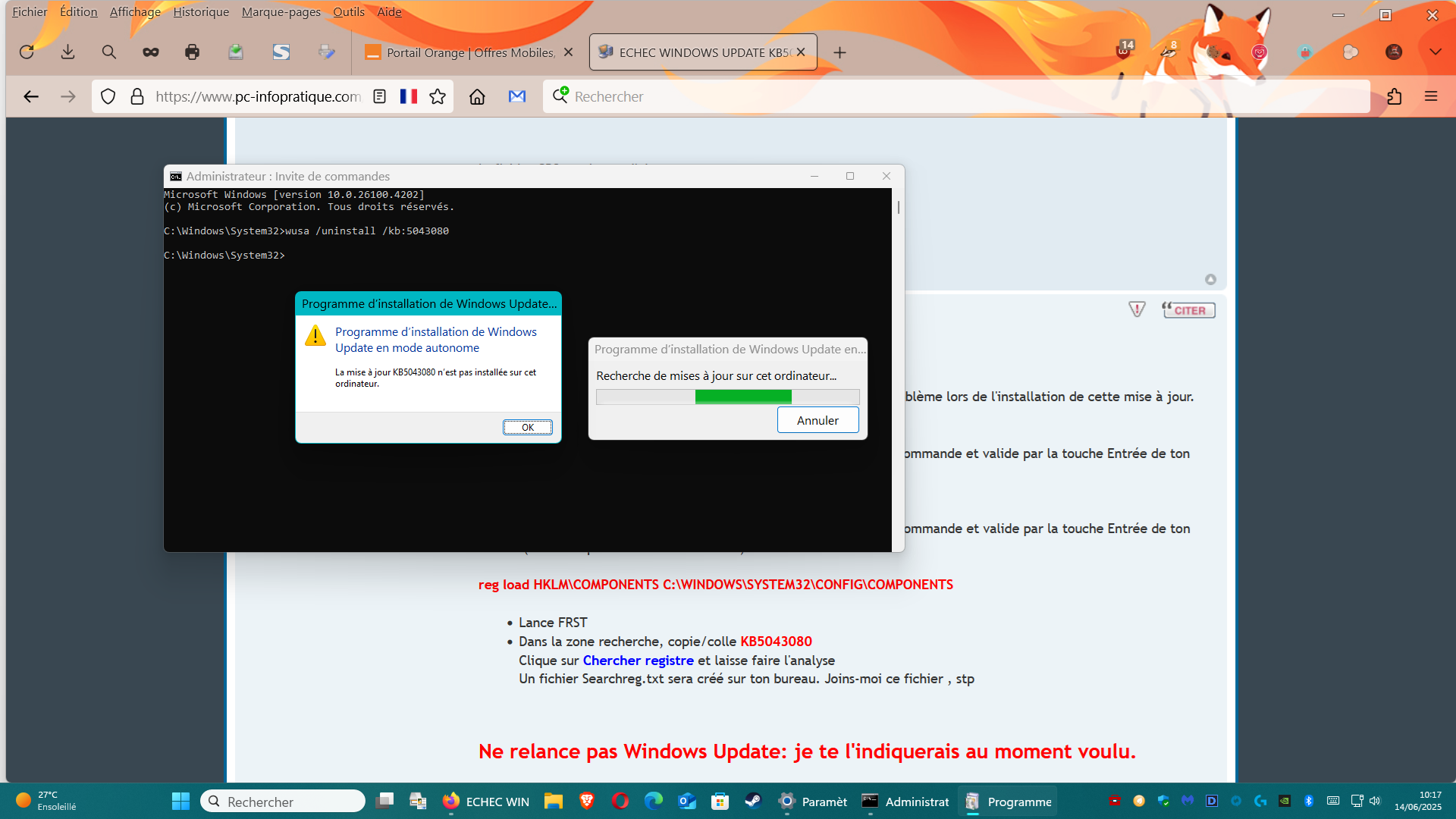
Task: Open reader view icon in address bar
Action: (x=380, y=96)
